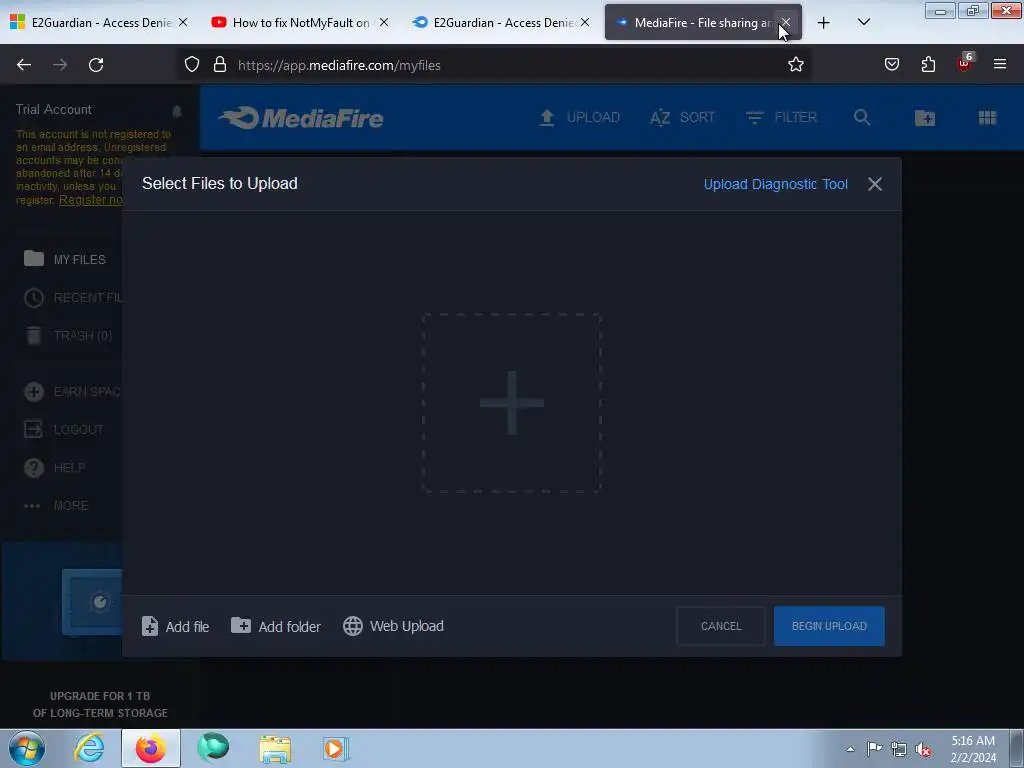The width and height of the screenshot is (1024, 768).
Task: Open HELP in sidebar
Action: coord(55,468)
